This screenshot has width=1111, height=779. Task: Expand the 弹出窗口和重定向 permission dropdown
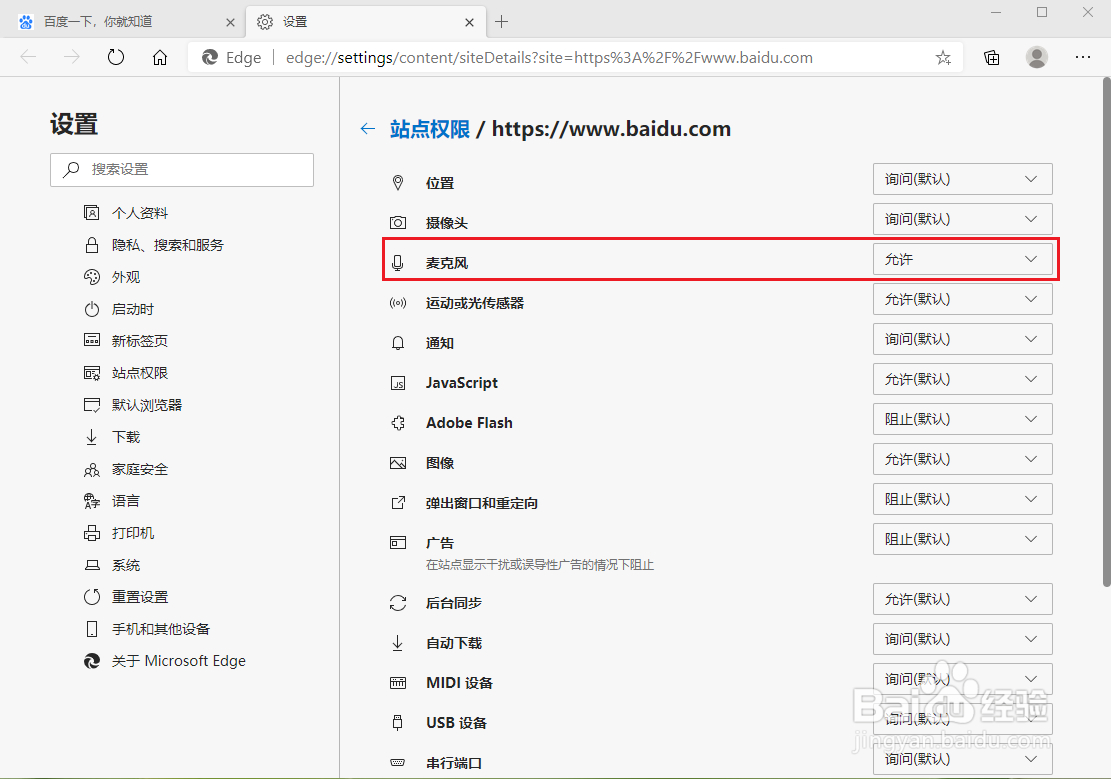coord(962,499)
